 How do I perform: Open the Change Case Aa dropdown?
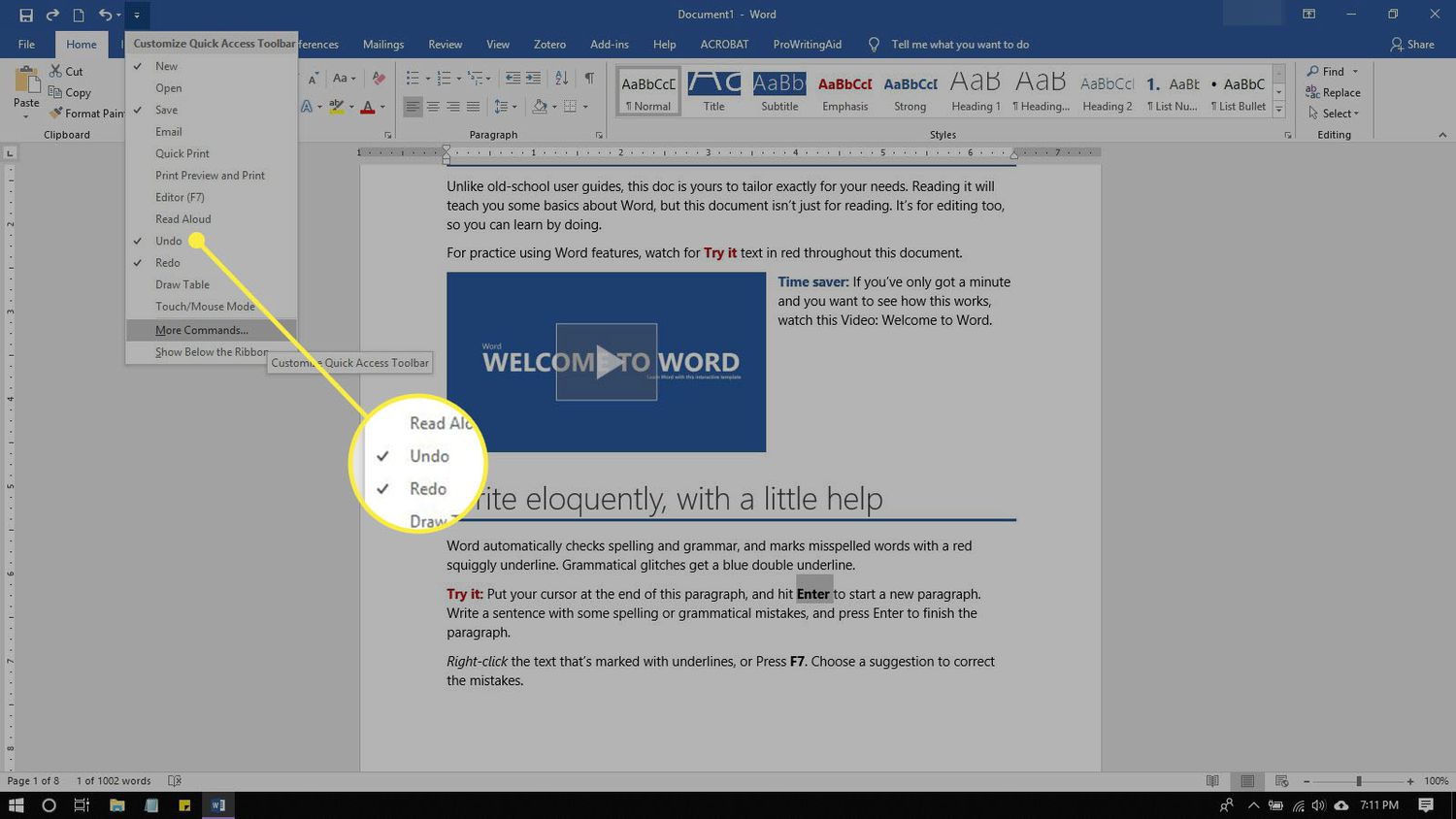345,79
